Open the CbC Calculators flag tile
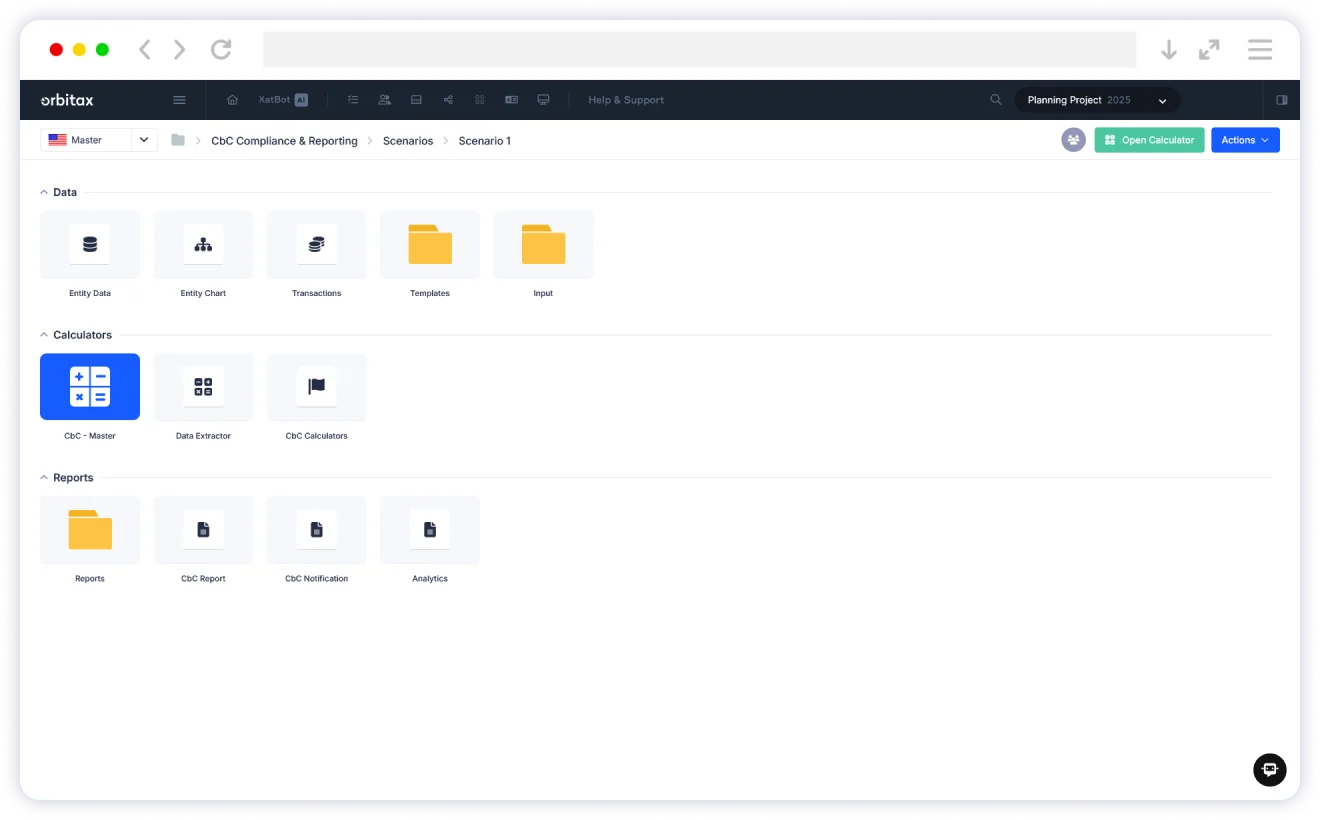The width and height of the screenshot is (1320, 820). click(316, 387)
